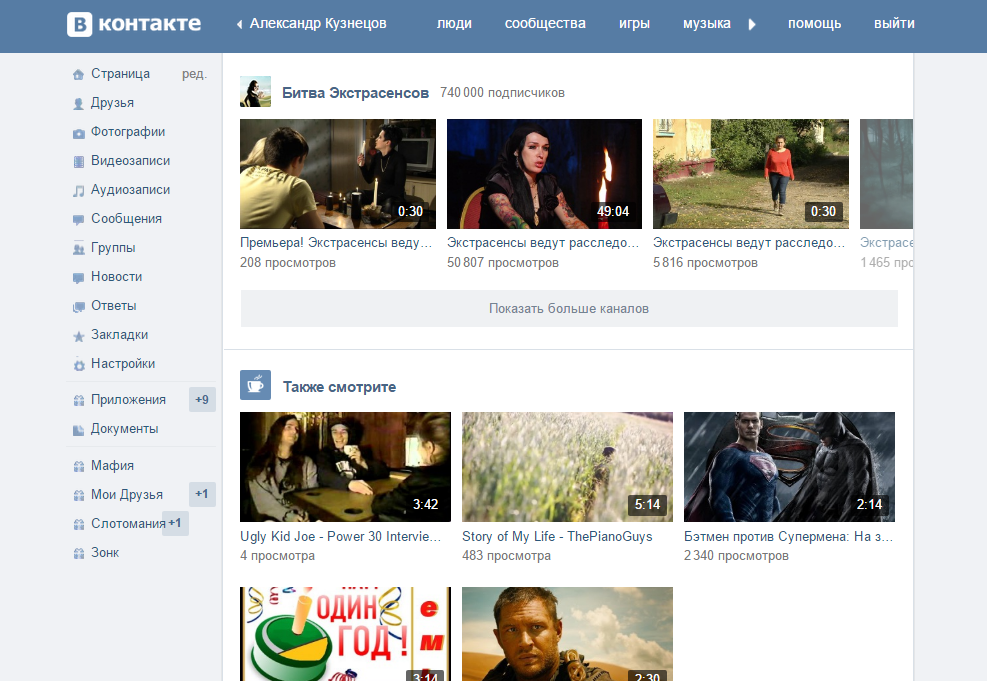The width and height of the screenshot is (987, 681).
Task: Click the folder icon beside Документы
Action: [x=79, y=430]
